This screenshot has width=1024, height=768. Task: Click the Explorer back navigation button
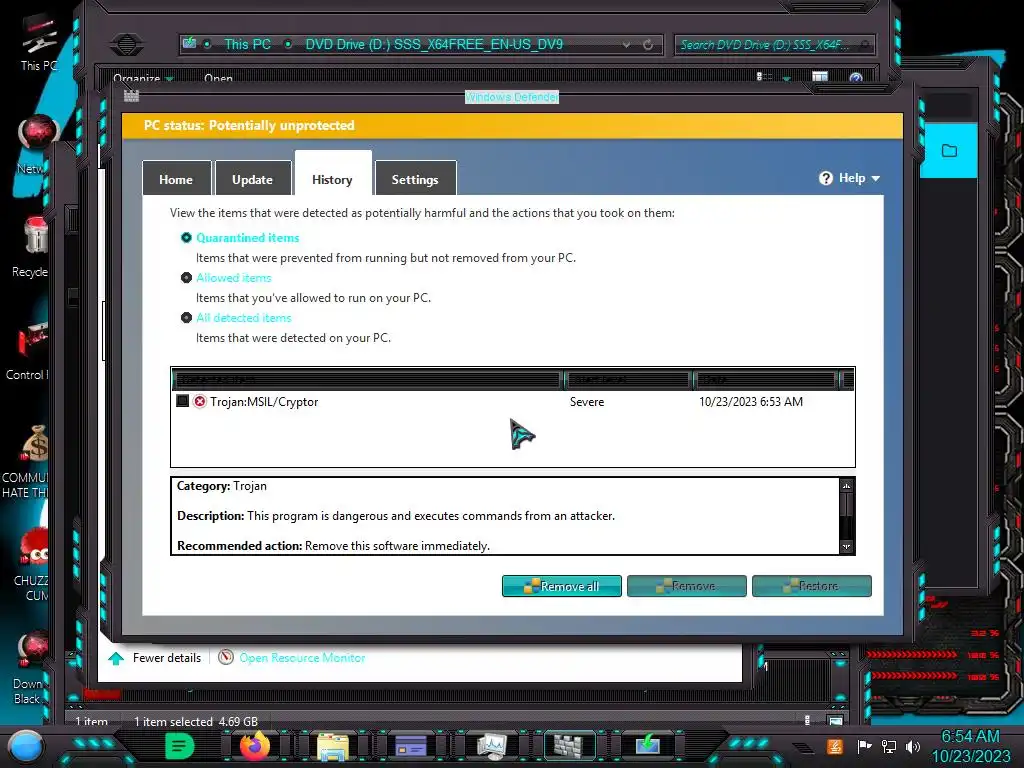127,44
